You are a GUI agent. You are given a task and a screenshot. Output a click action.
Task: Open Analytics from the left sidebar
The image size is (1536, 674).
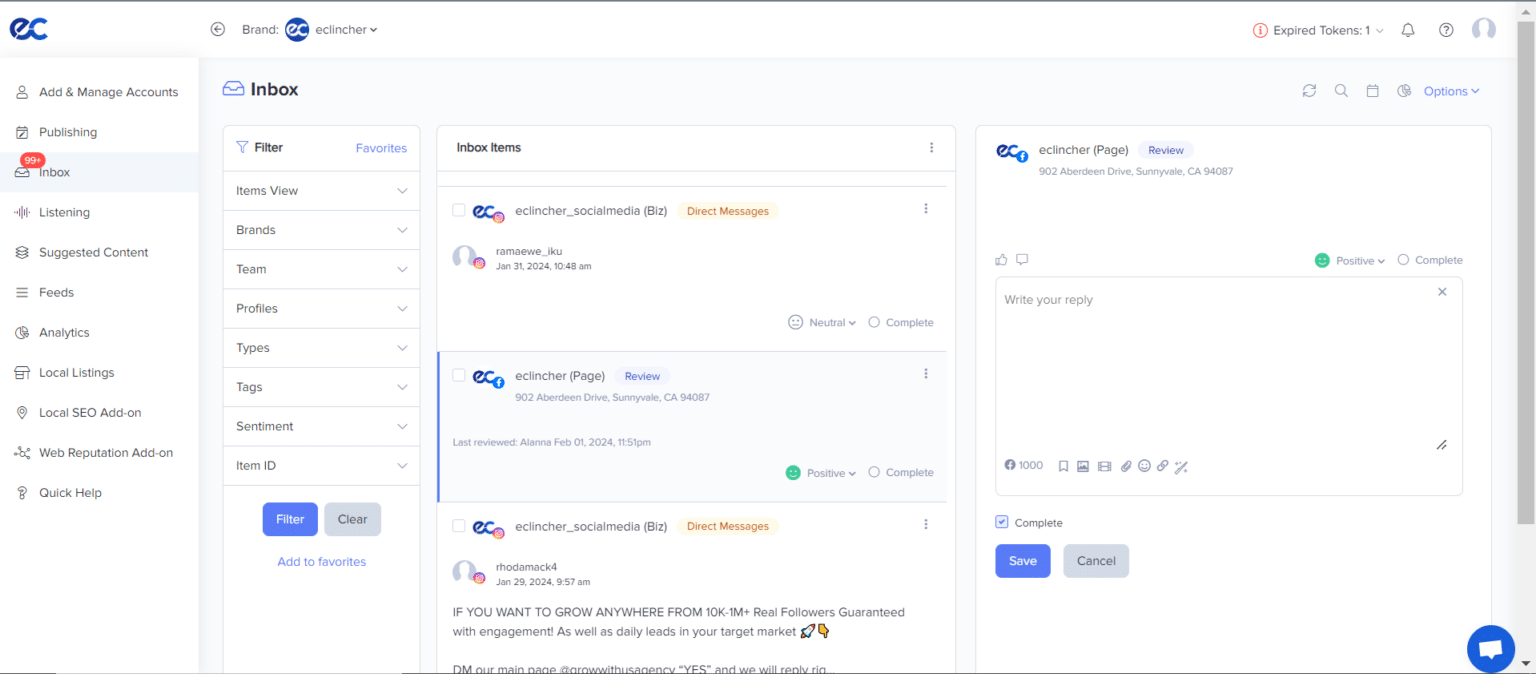pyautogui.click(x=64, y=332)
